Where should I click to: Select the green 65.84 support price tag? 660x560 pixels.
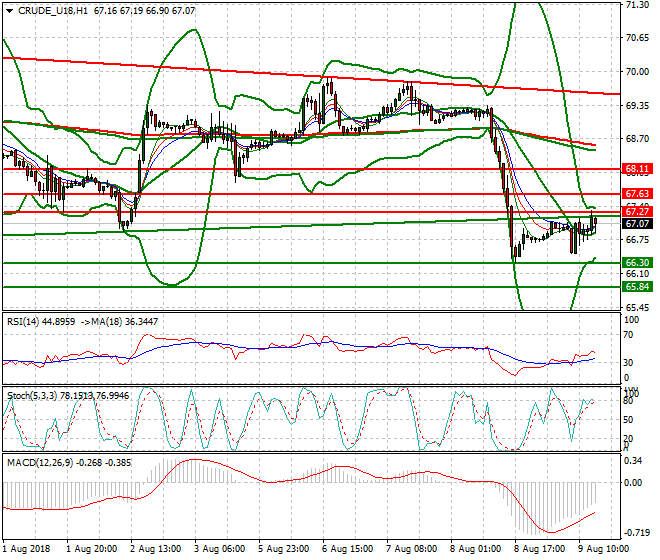click(x=637, y=286)
